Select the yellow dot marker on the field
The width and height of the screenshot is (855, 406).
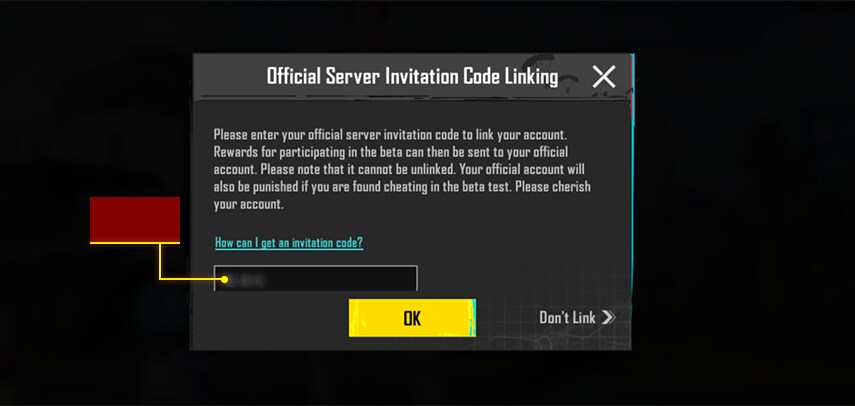tap(225, 280)
